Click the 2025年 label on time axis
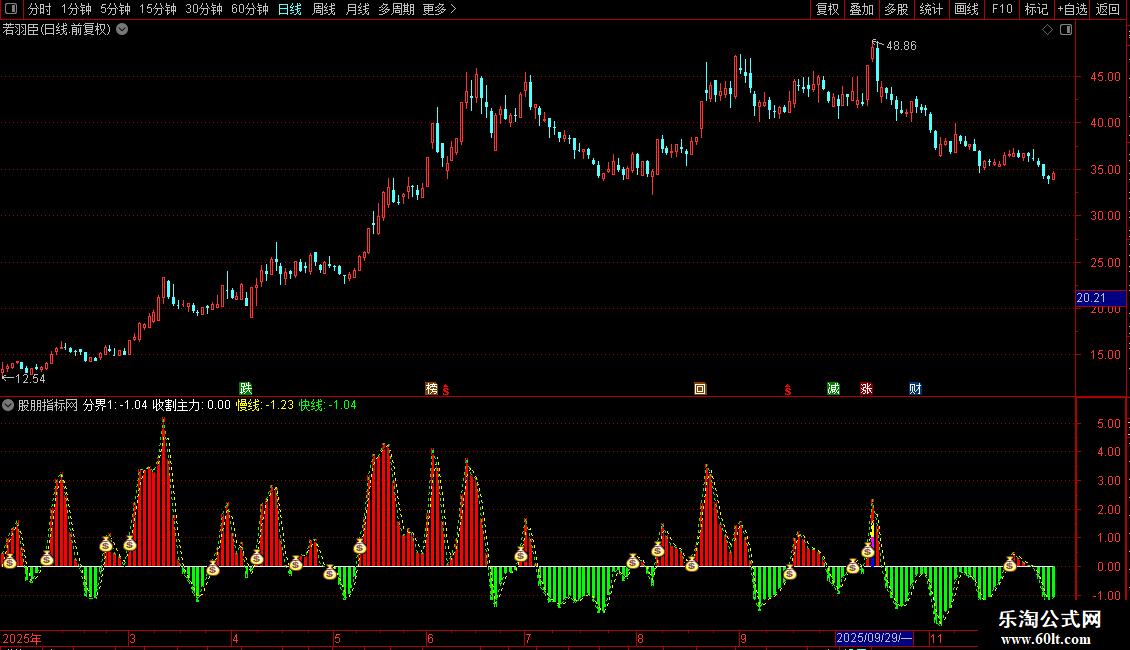 click(x=22, y=638)
